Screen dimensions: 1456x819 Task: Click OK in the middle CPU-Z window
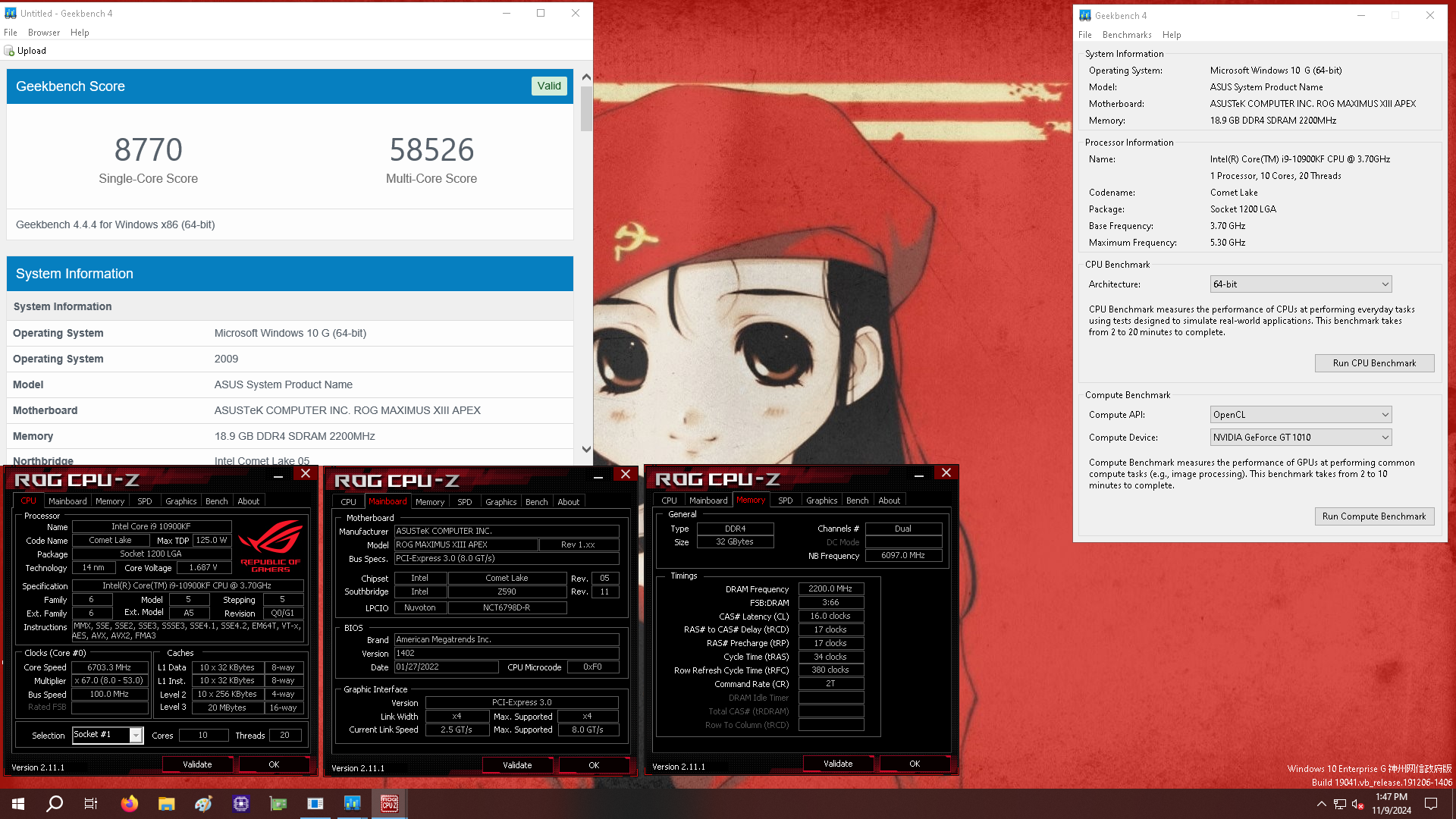[x=594, y=765]
